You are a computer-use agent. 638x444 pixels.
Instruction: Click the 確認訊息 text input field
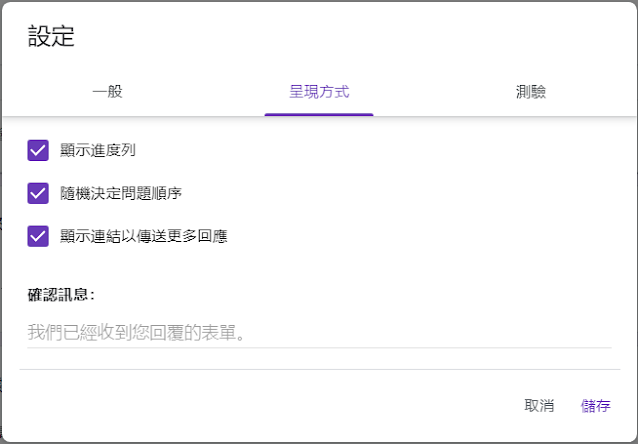pos(319,333)
